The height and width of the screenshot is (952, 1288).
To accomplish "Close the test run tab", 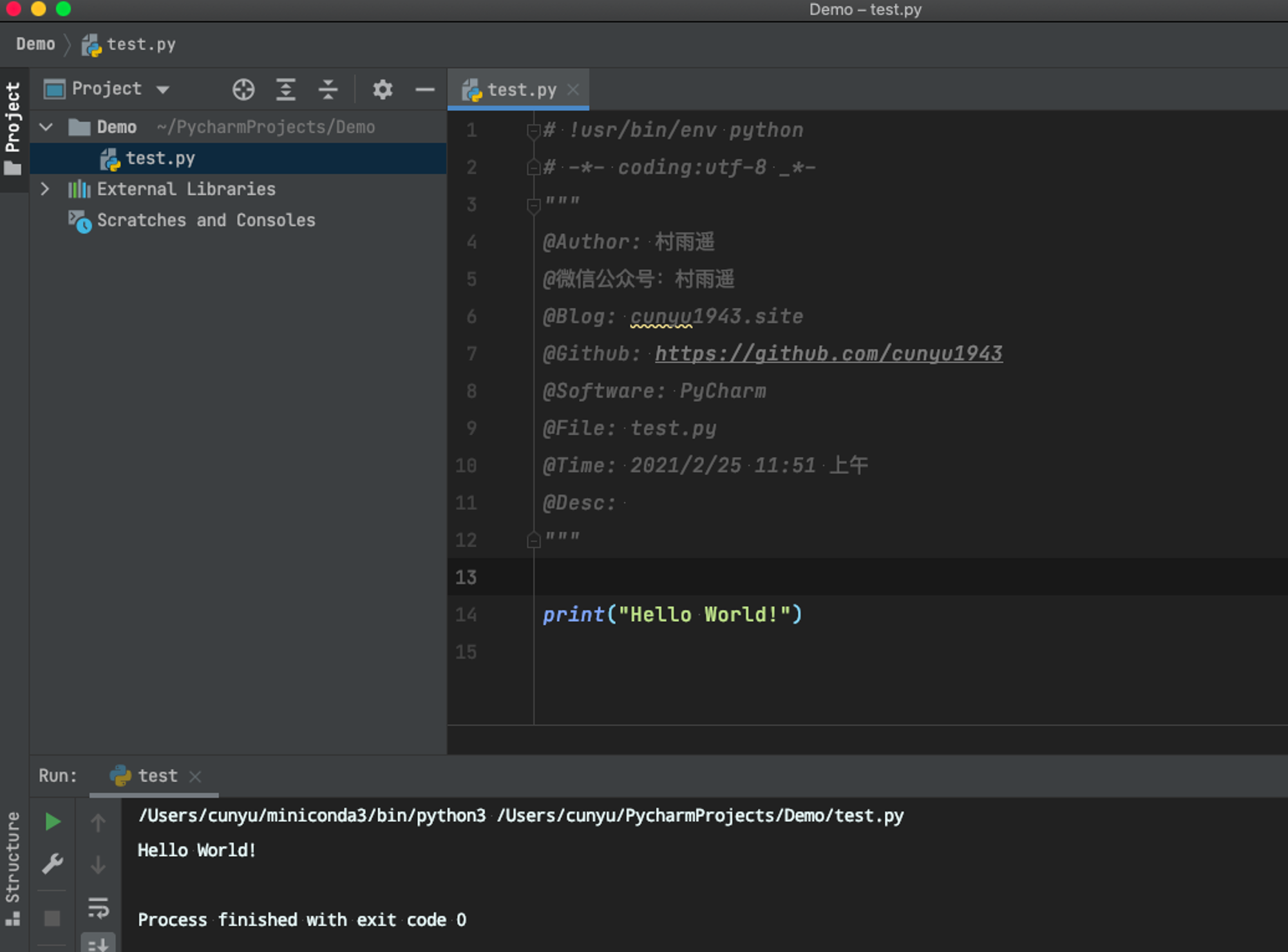I will [195, 776].
